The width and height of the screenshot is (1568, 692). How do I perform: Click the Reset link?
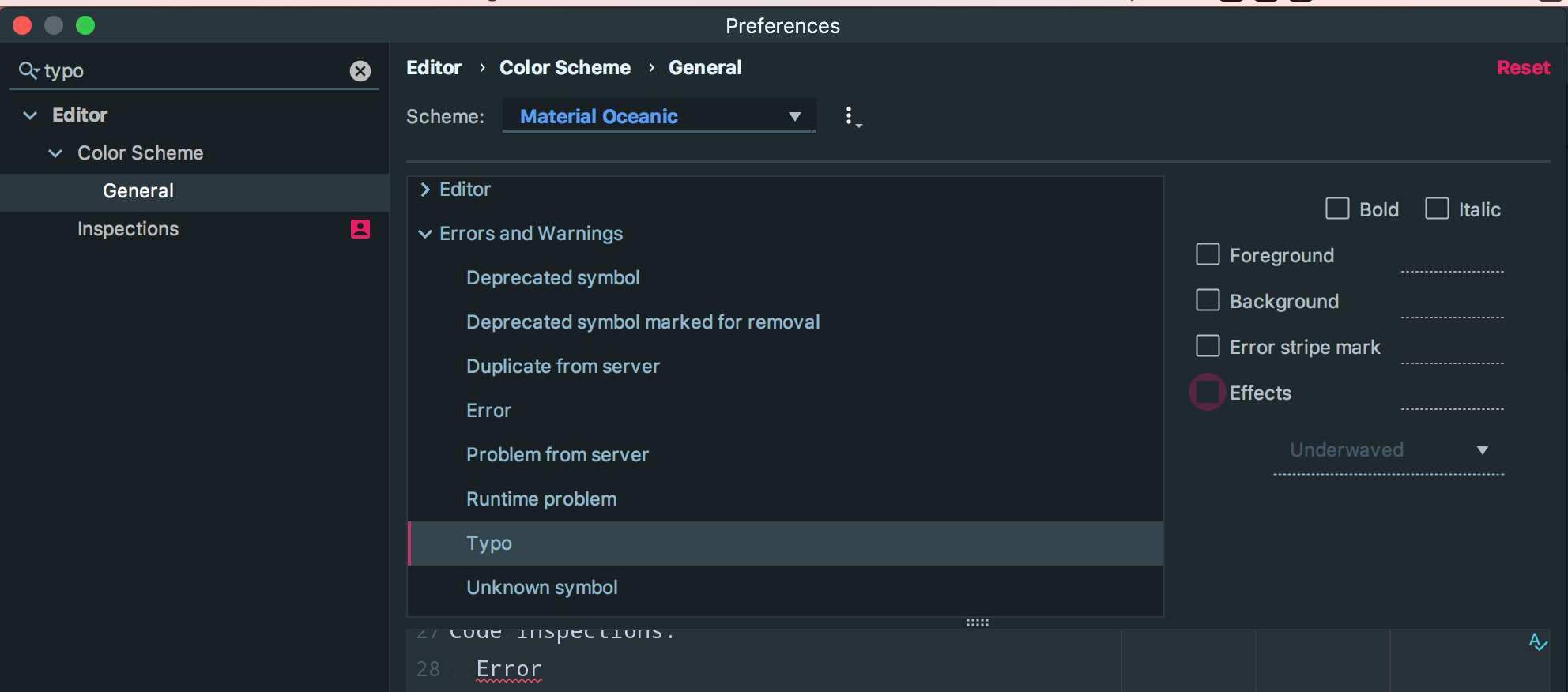point(1523,68)
